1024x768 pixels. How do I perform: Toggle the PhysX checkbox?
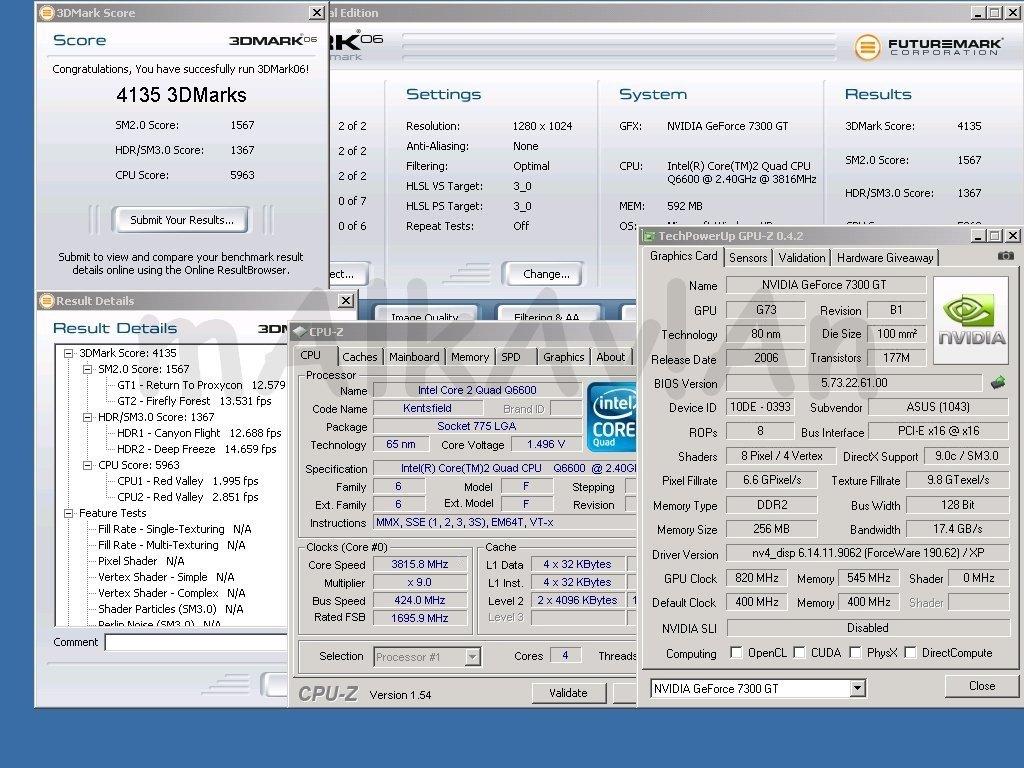click(x=856, y=652)
